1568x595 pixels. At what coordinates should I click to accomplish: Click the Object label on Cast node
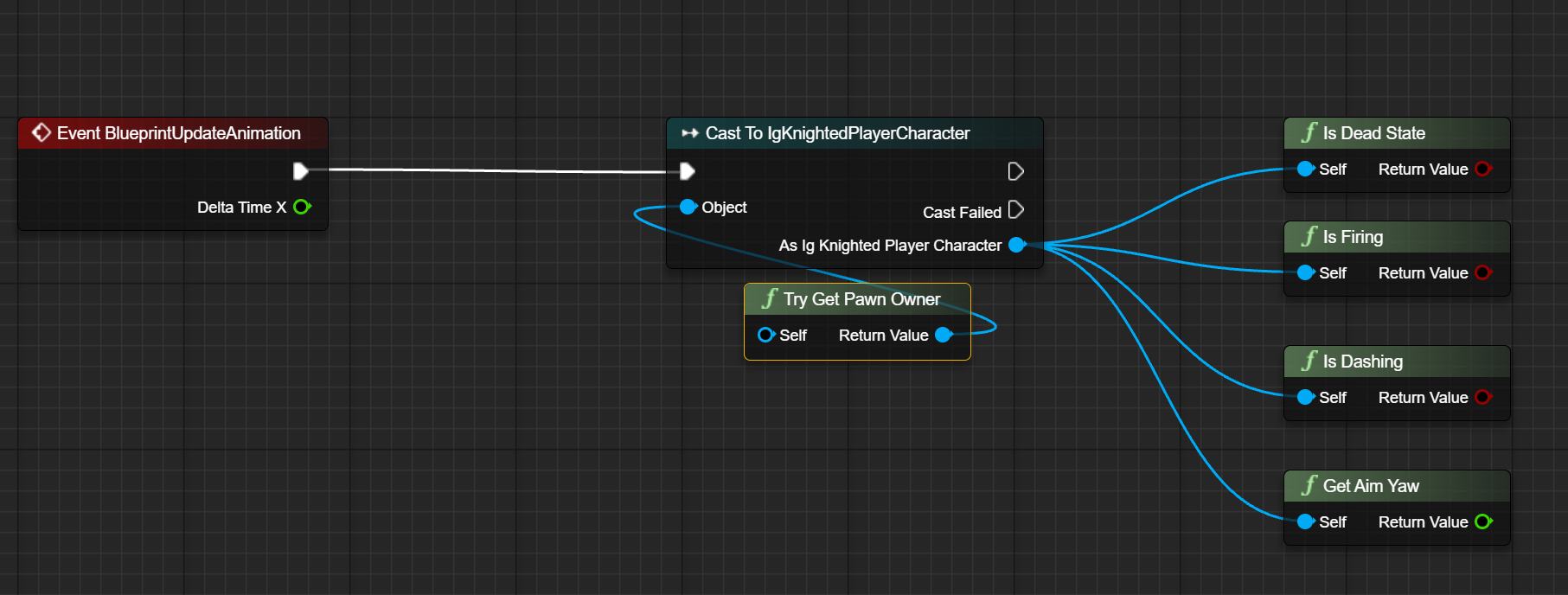coord(724,208)
